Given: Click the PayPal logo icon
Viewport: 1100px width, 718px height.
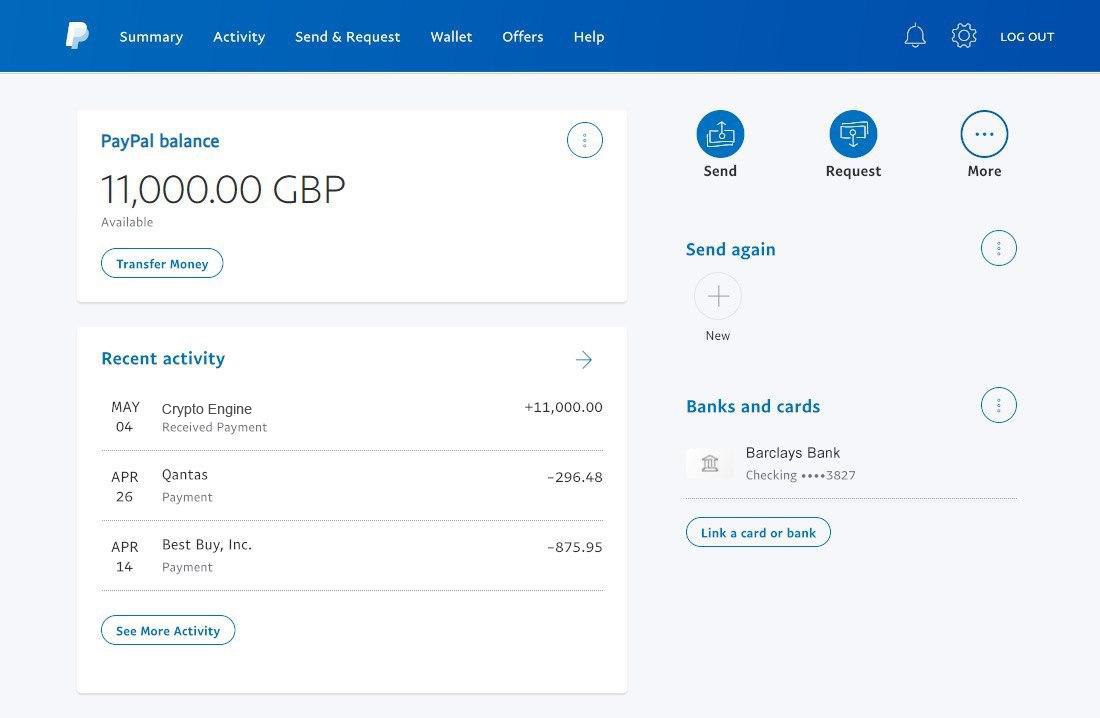Looking at the screenshot, I should coord(77,36).
